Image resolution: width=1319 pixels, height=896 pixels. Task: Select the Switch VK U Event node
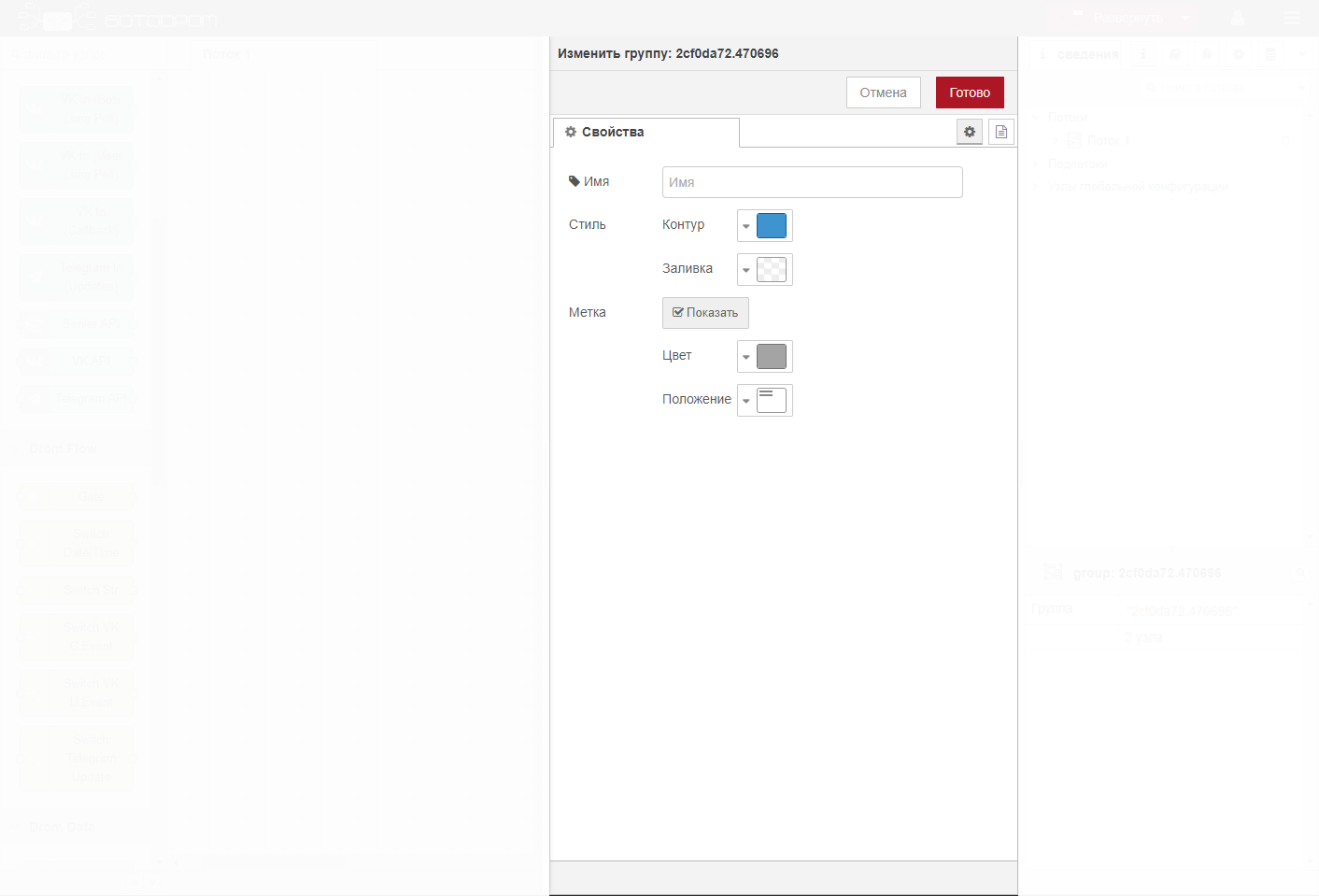click(78, 692)
